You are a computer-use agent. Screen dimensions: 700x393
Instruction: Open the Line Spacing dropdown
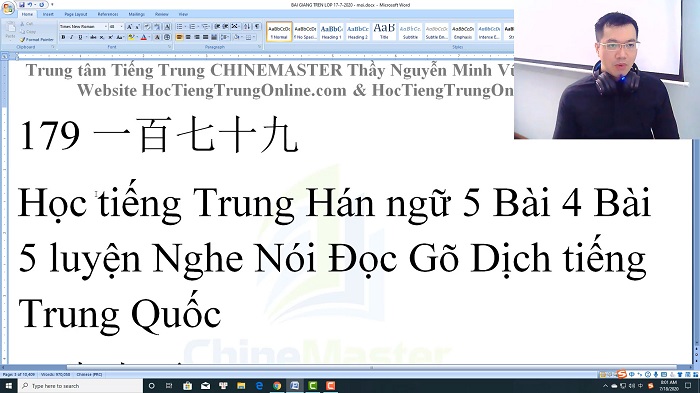(225, 37)
